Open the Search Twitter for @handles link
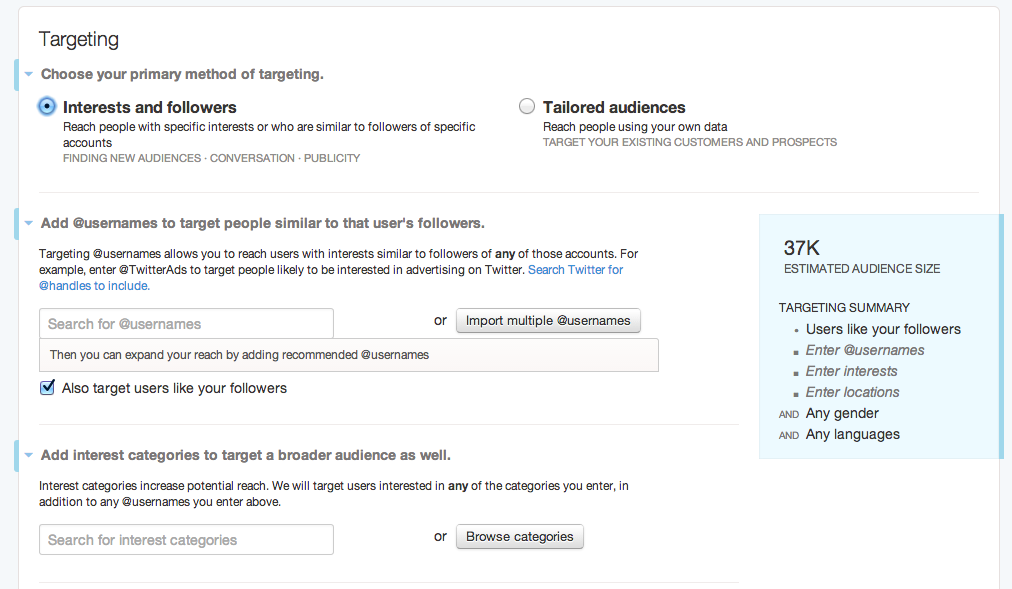The width and height of the screenshot is (1012, 589). click(575, 270)
